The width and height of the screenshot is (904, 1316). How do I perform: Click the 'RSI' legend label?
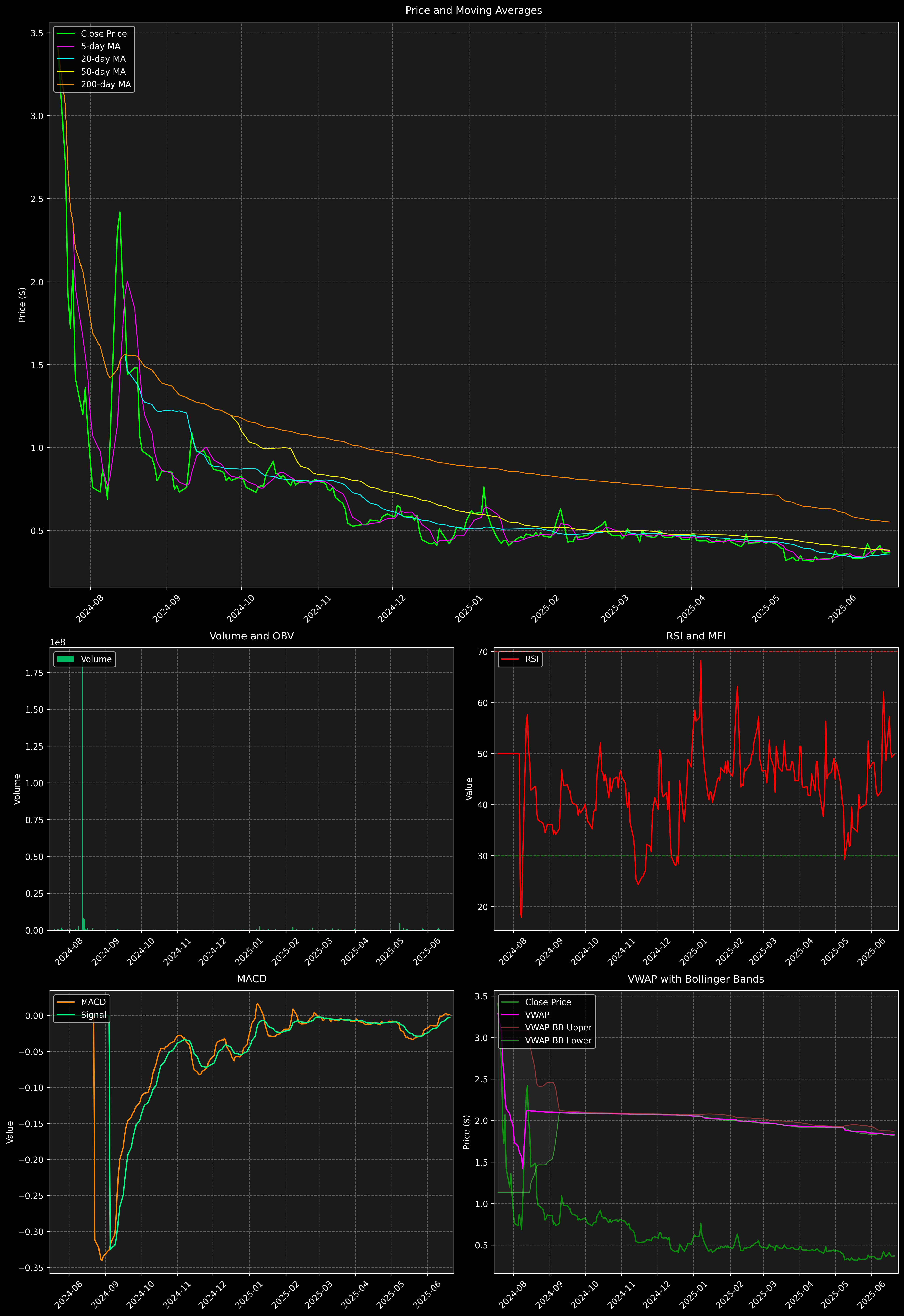click(x=532, y=659)
